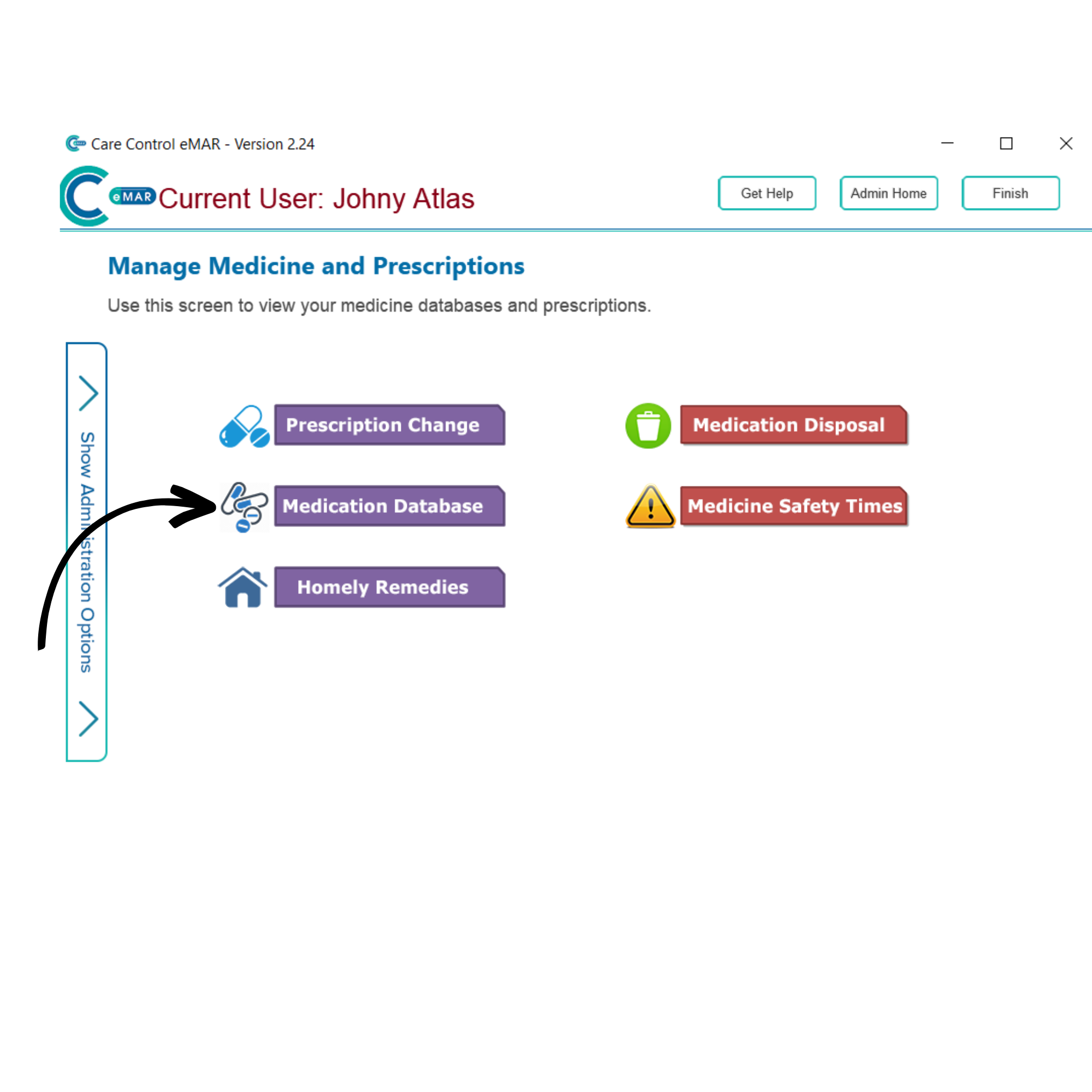Minimize the eMAR window
Viewport: 1092px width, 1092px height.
947,144
